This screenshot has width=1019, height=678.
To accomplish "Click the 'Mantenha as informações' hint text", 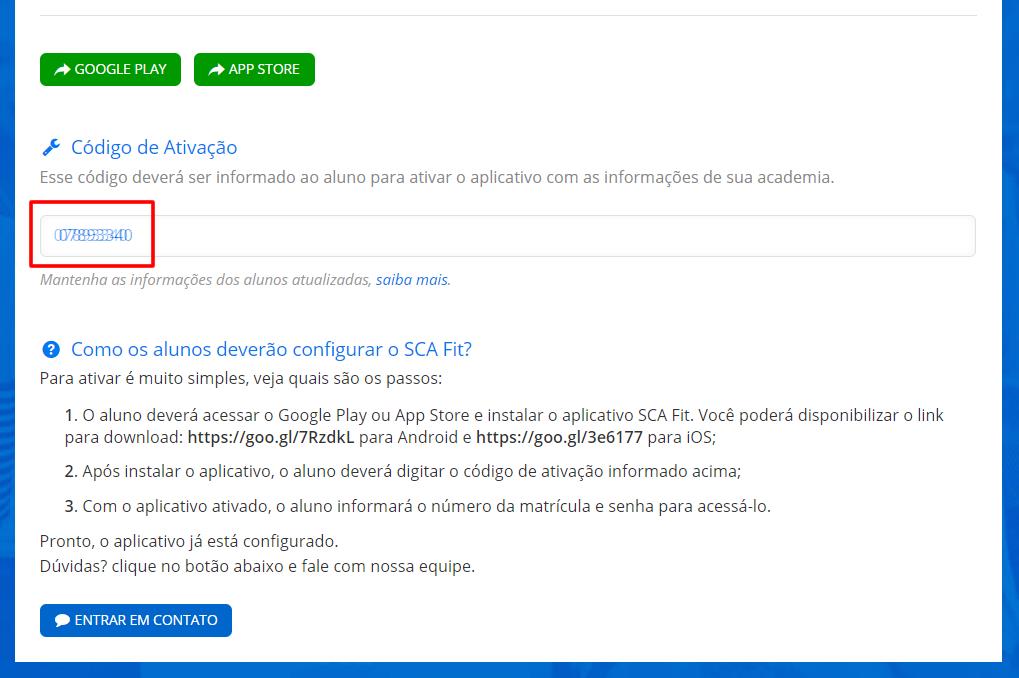I will [205, 280].
